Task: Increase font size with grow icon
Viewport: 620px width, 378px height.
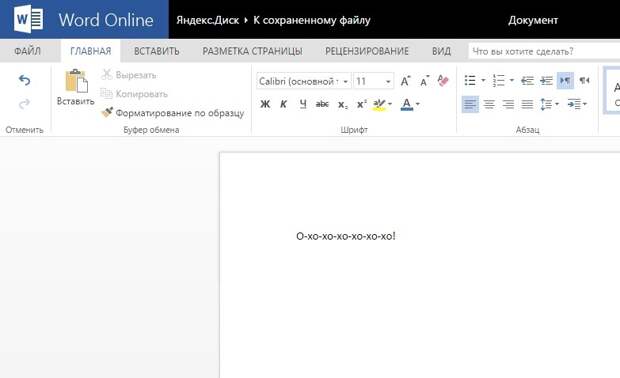Action: click(x=405, y=81)
